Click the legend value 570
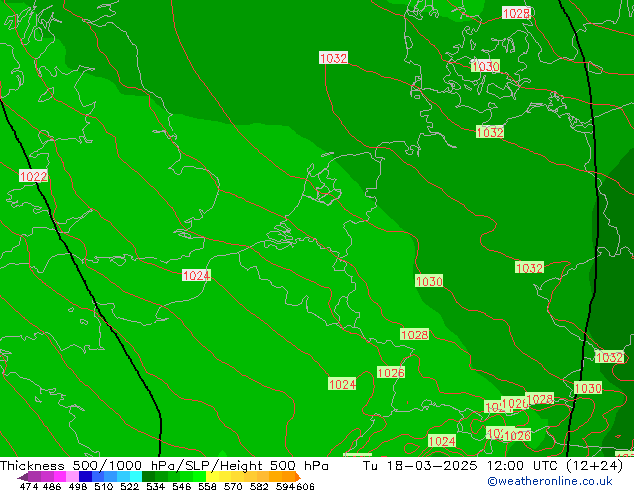 [x=233, y=486]
